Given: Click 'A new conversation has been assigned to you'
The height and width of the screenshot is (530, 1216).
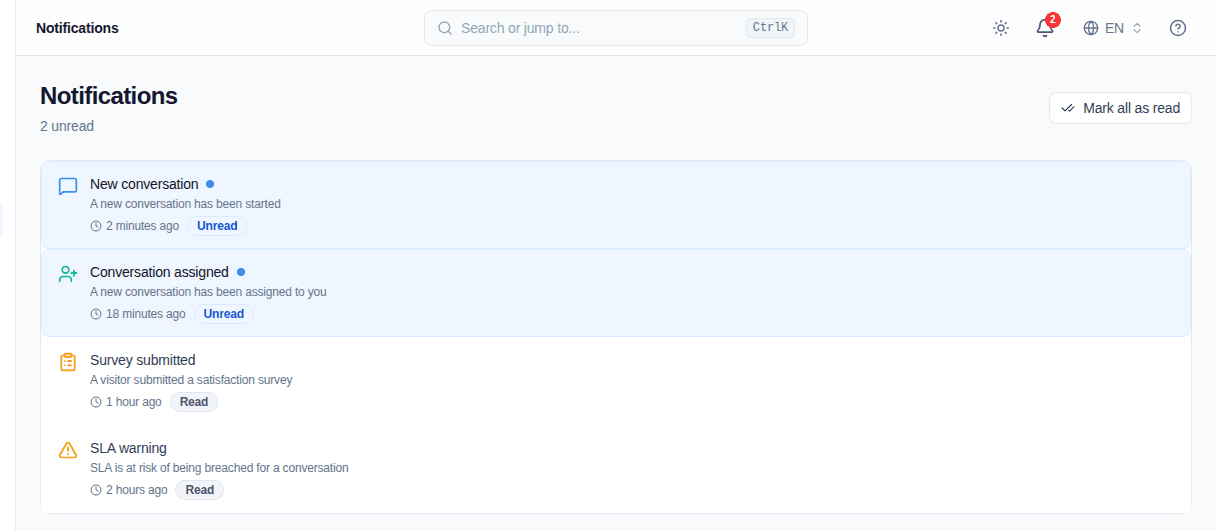Looking at the screenshot, I should coord(208,292).
